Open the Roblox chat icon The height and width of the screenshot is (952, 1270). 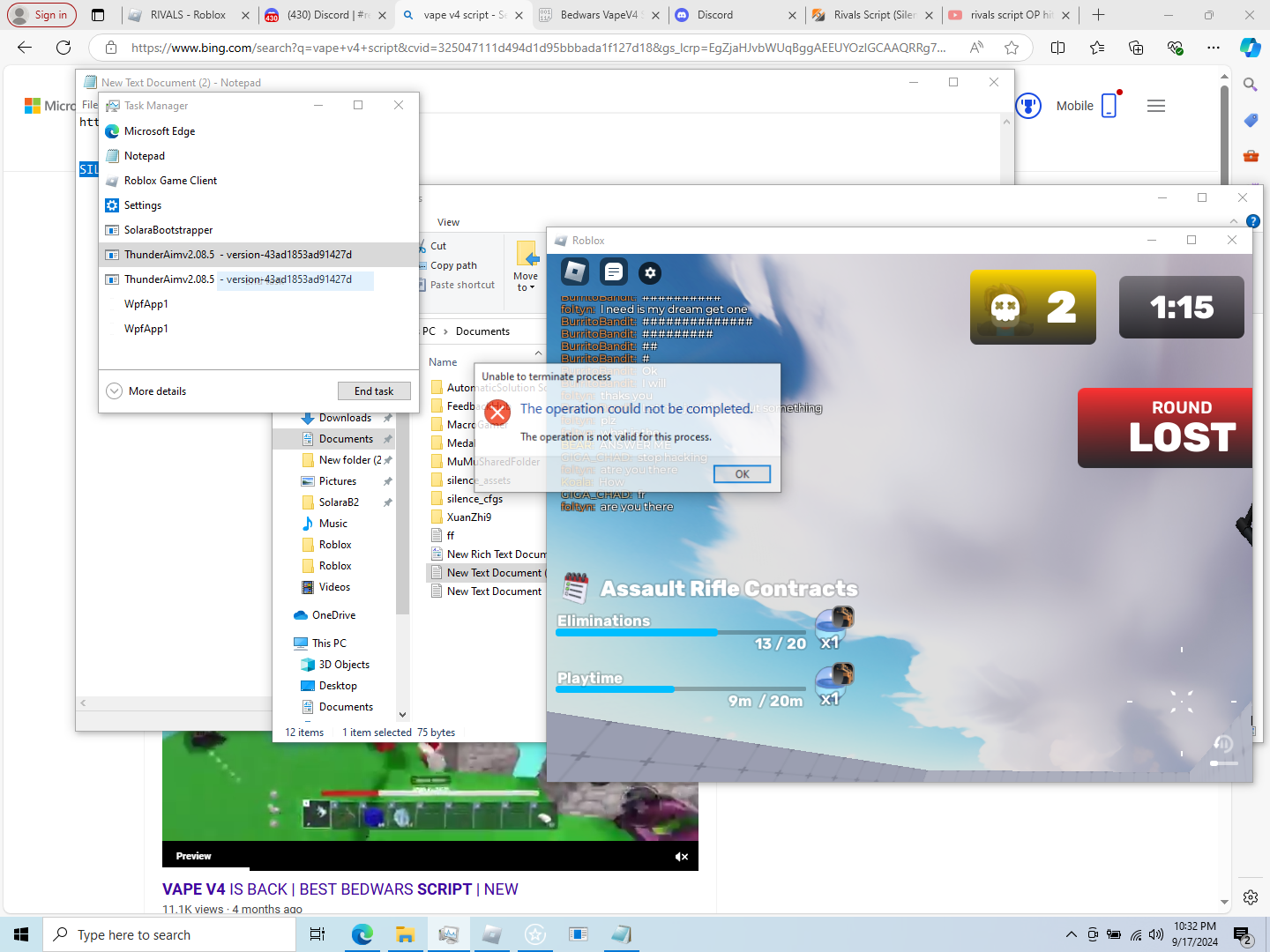614,272
